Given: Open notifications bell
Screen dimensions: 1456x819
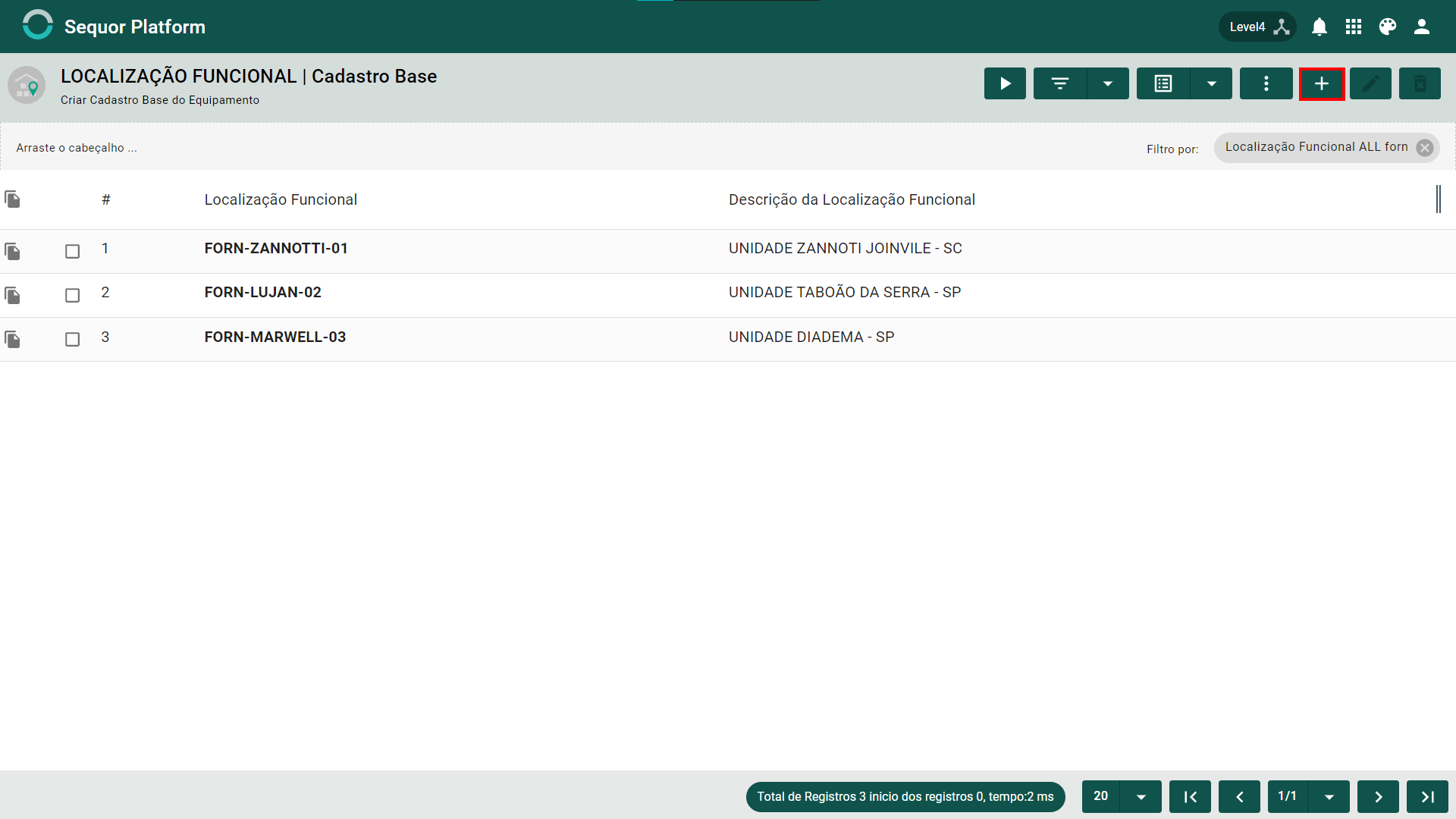Looking at the screenshot, I should pyautogui.click(x=1319, y=27).
